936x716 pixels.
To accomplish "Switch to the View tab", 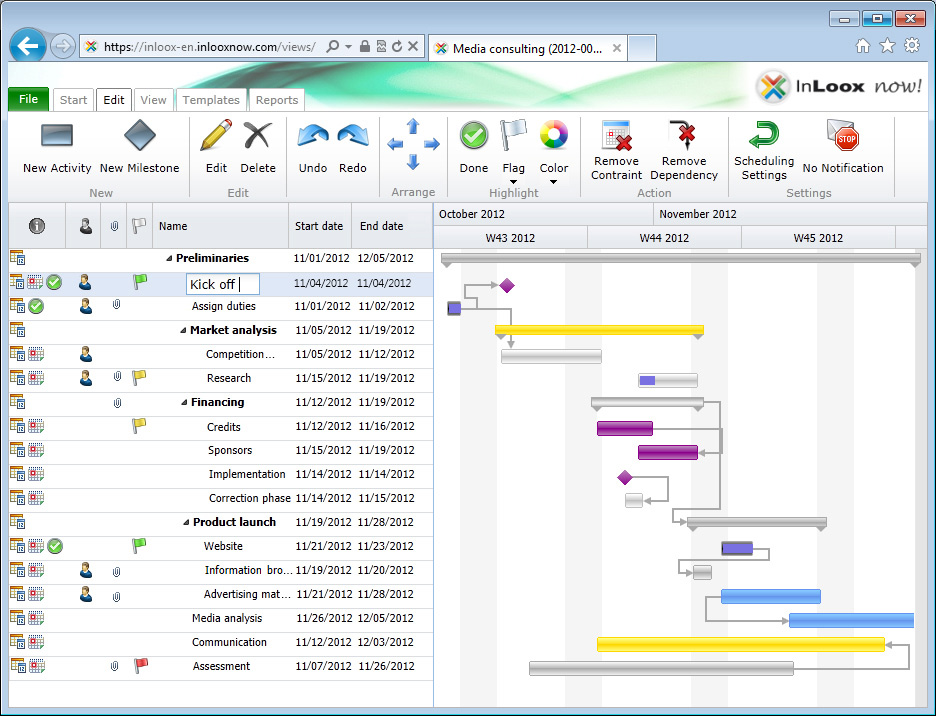I will (153, 100).
